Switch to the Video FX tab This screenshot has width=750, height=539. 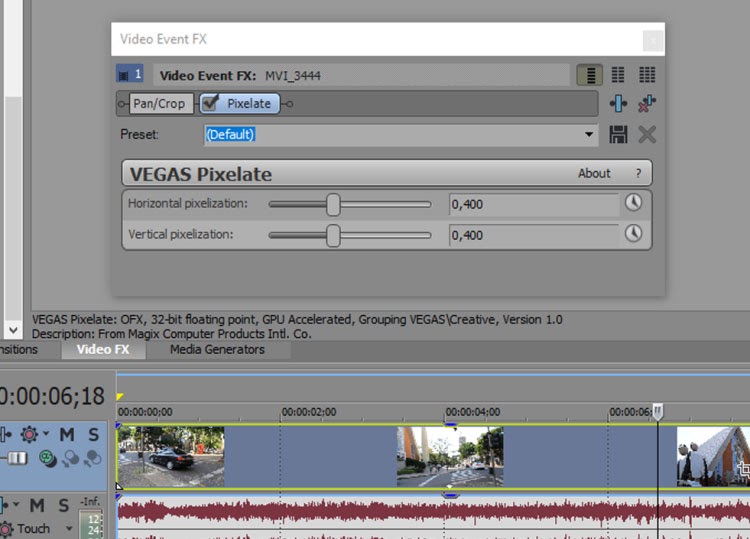click(103, 350)
